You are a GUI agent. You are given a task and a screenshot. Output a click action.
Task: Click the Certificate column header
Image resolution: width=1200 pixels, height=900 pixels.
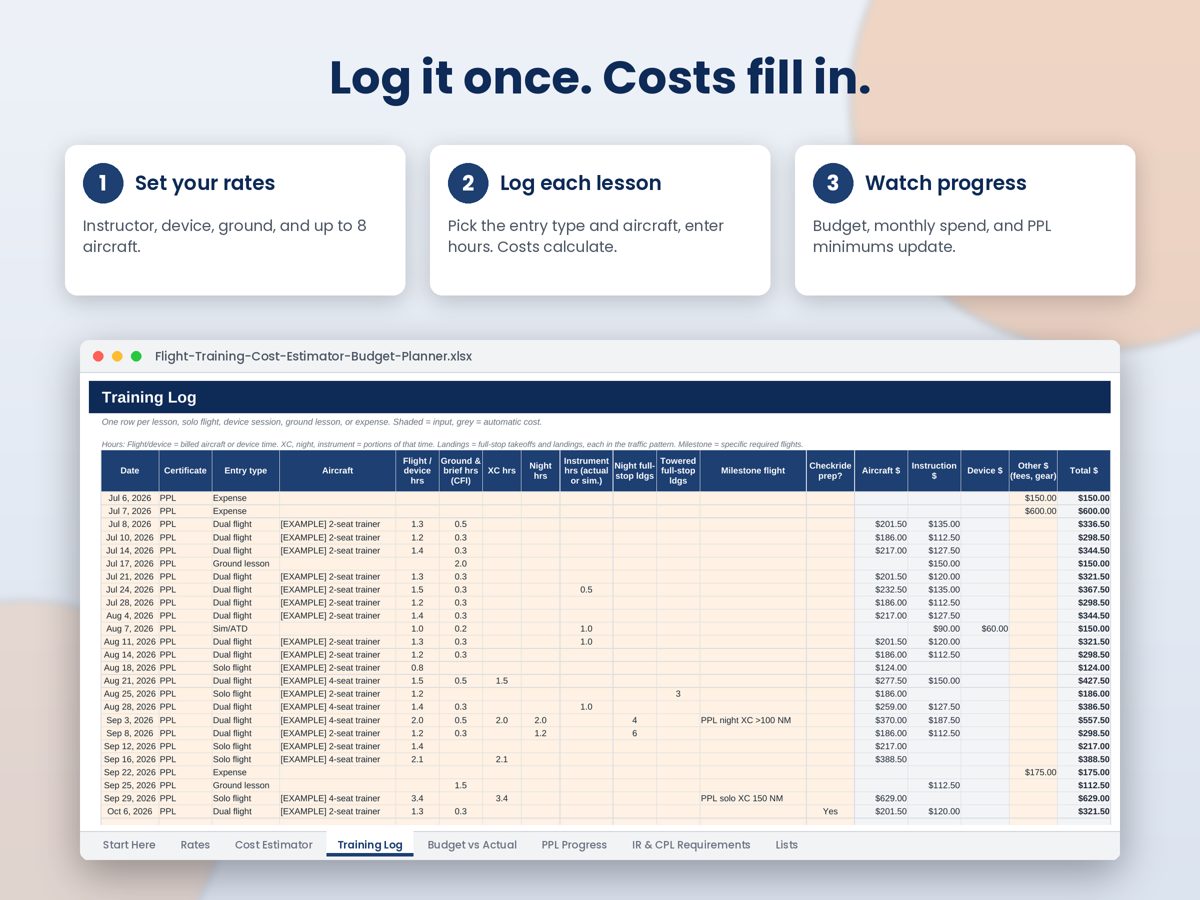(x=185, y=471)
